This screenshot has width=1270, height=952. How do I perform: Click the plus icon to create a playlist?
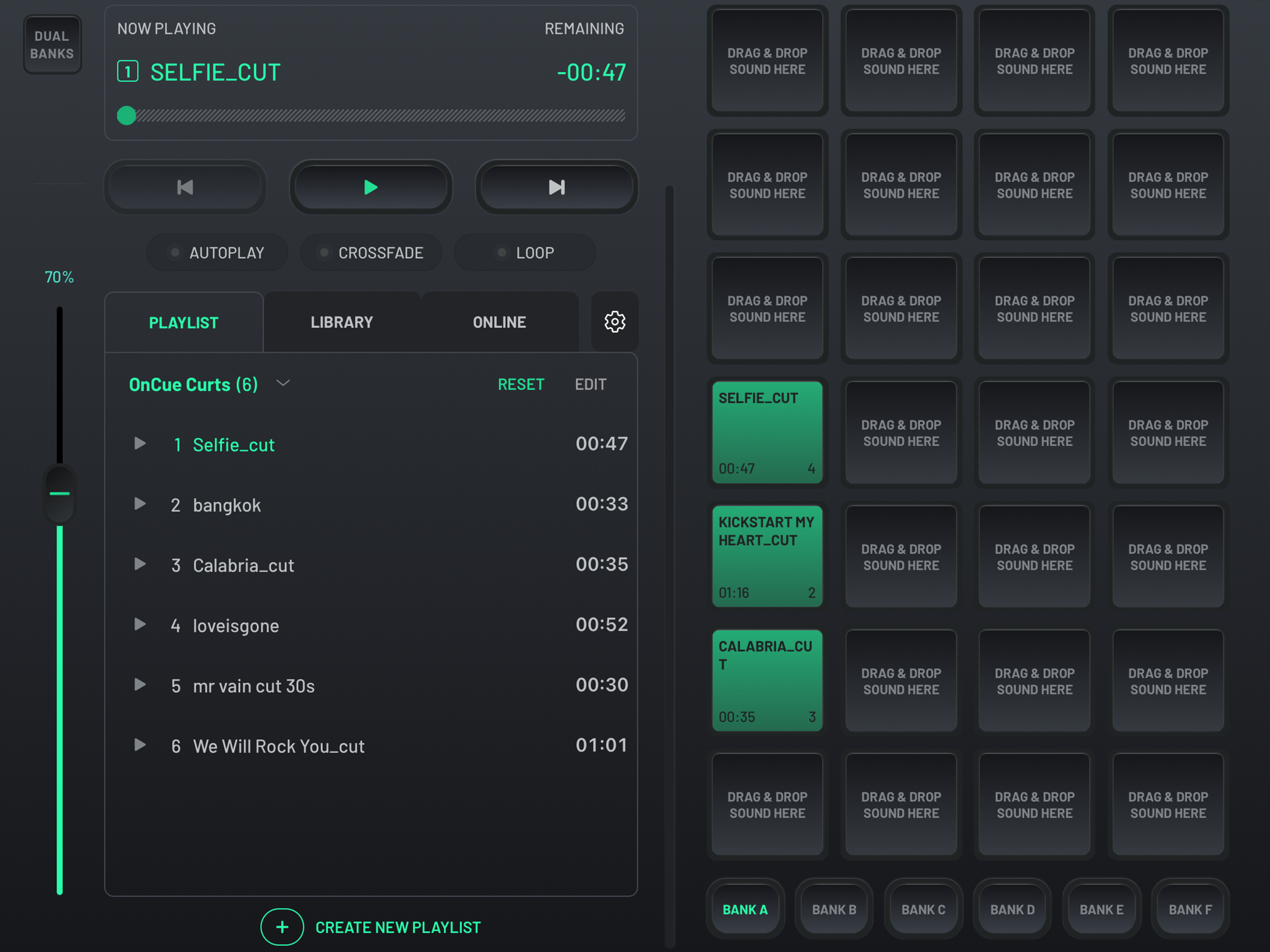coord(282,927)
